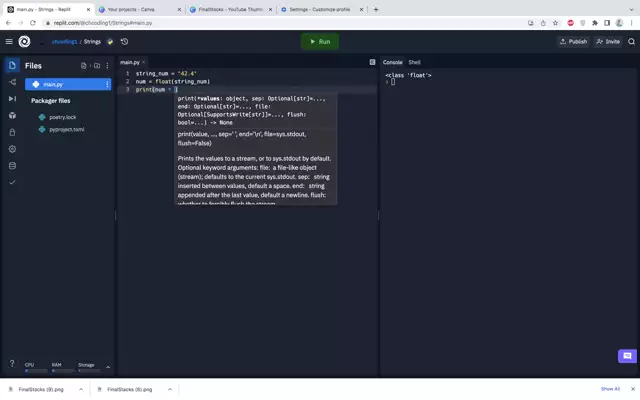The image size is (640, 400).
Task: Reload the page
Action: coord(33,23)
